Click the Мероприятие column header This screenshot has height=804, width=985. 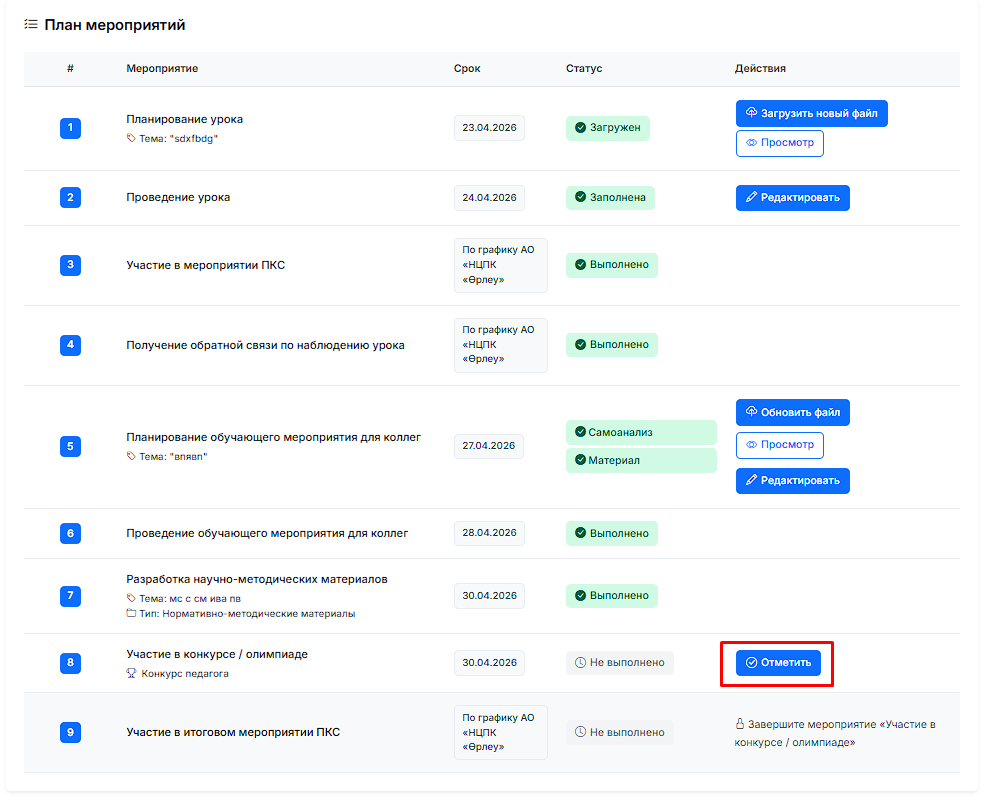click(162, 68)
